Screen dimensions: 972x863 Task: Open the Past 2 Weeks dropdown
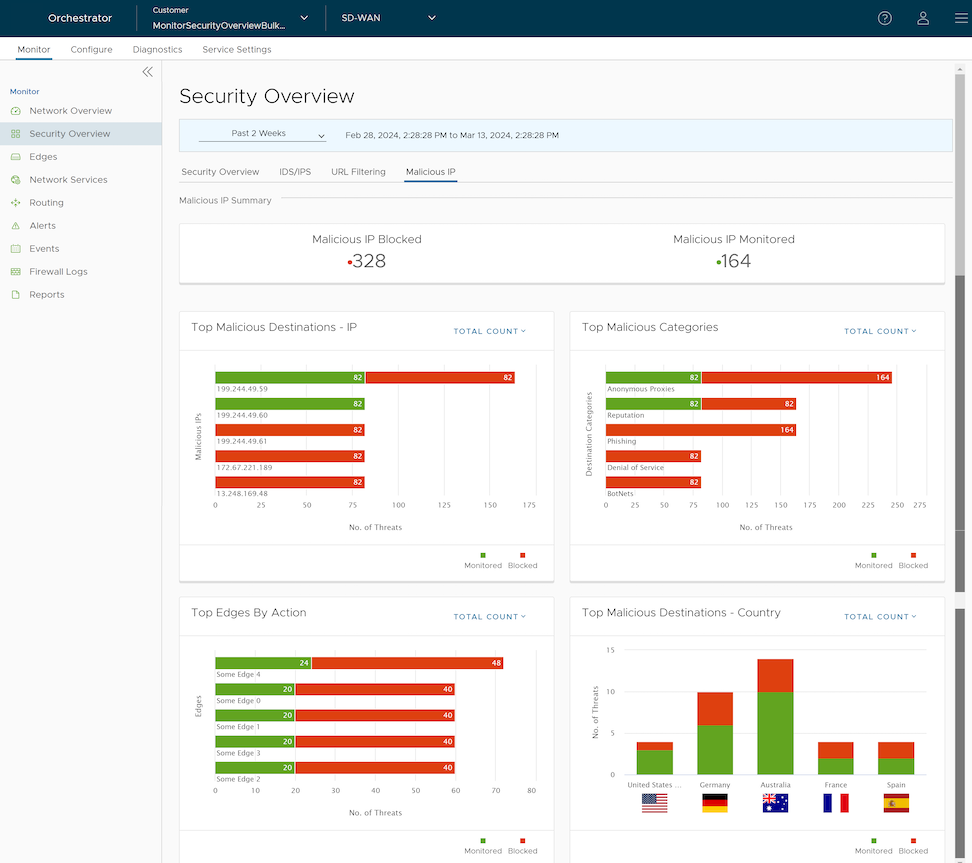[x=262, y=134]
